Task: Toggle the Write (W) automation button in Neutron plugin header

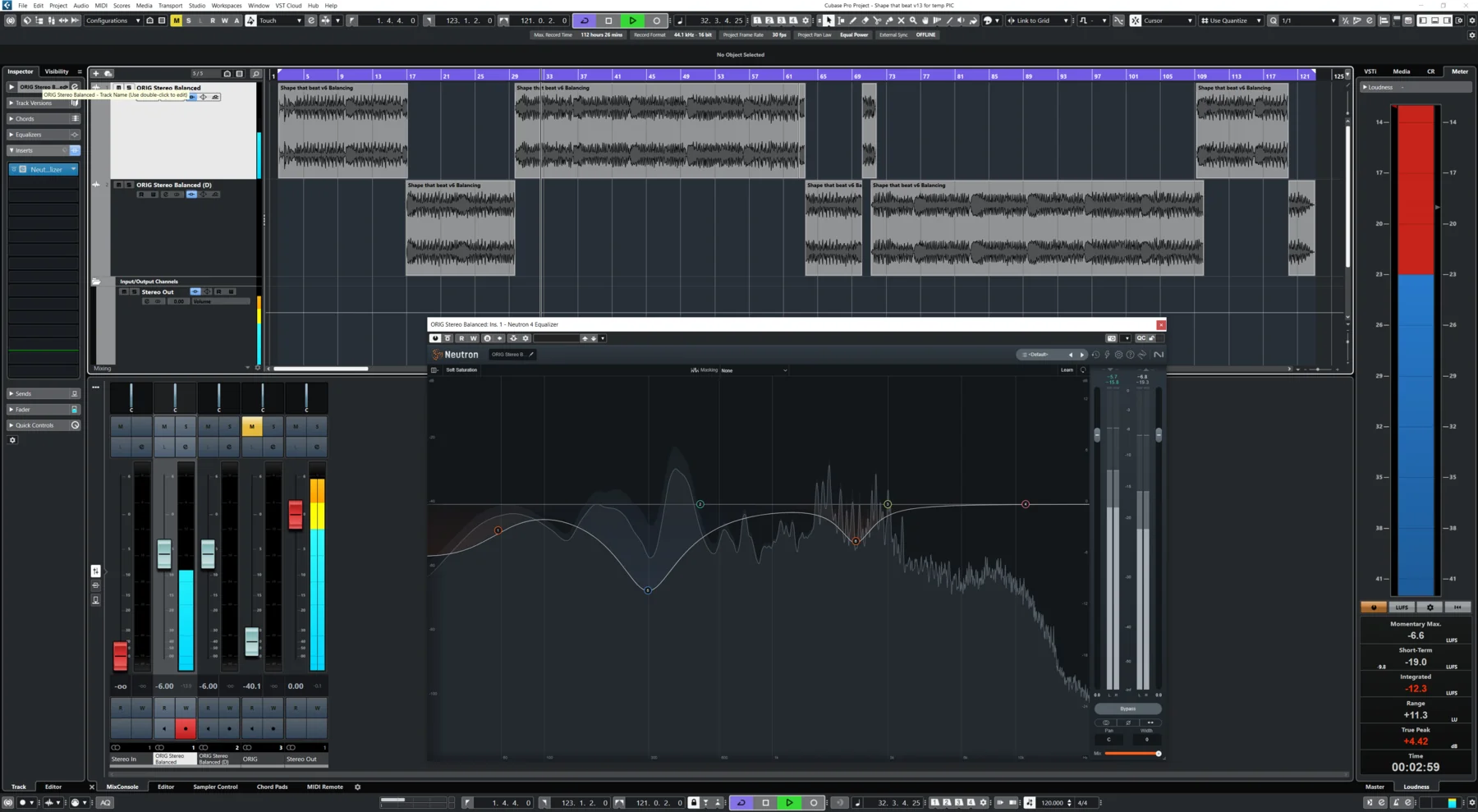Action: point(473,338)
